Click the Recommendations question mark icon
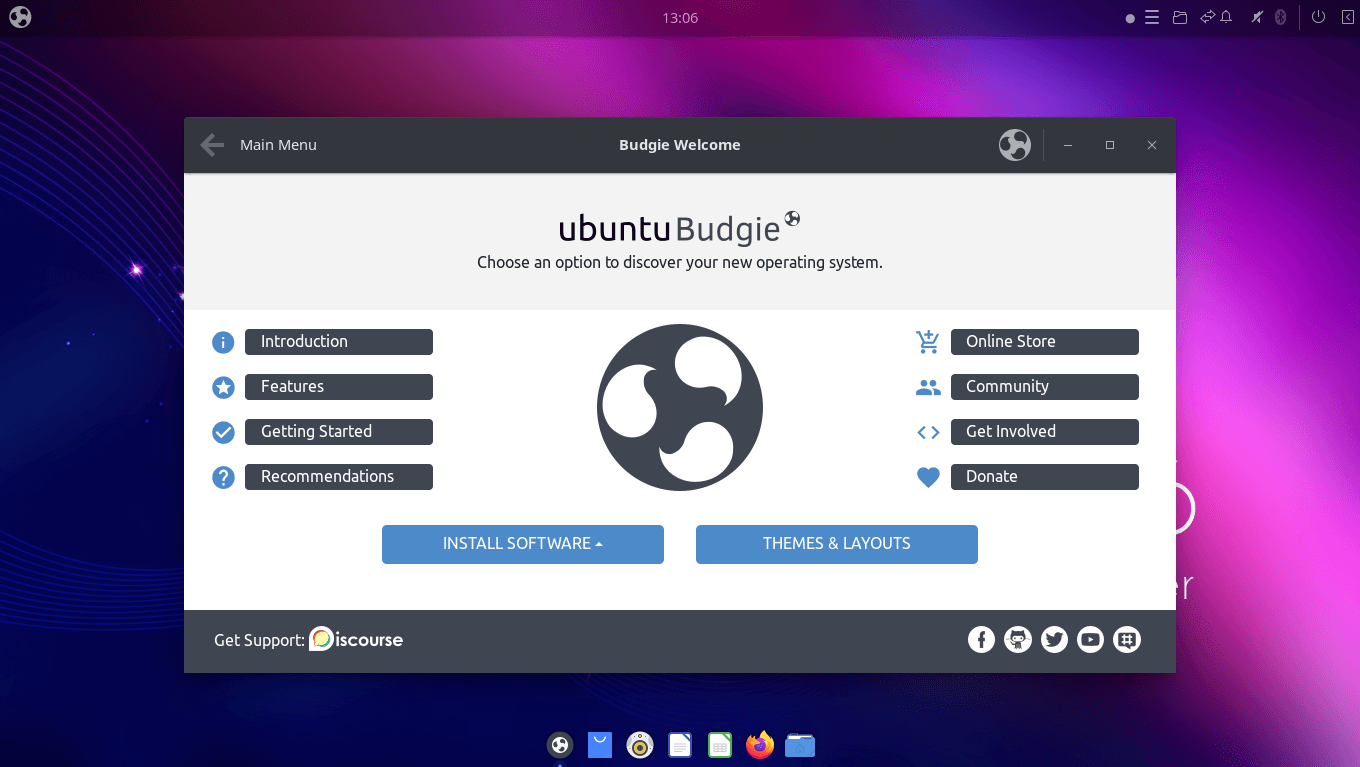Screen dimensions: 1360x767 (x=223, y=477)
